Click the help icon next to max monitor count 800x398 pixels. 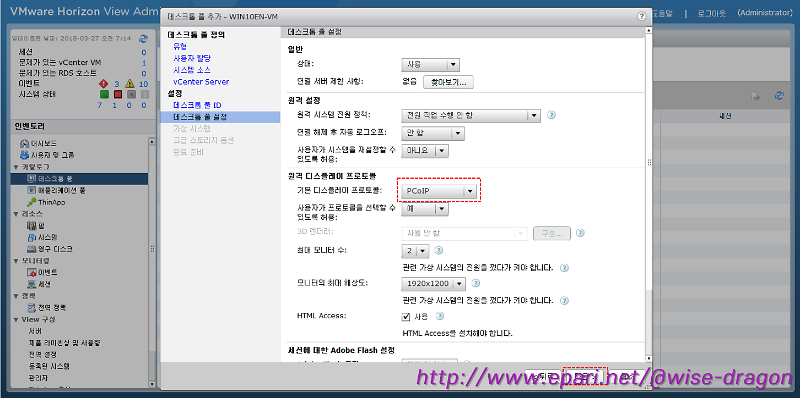click(x=438, y=251)
